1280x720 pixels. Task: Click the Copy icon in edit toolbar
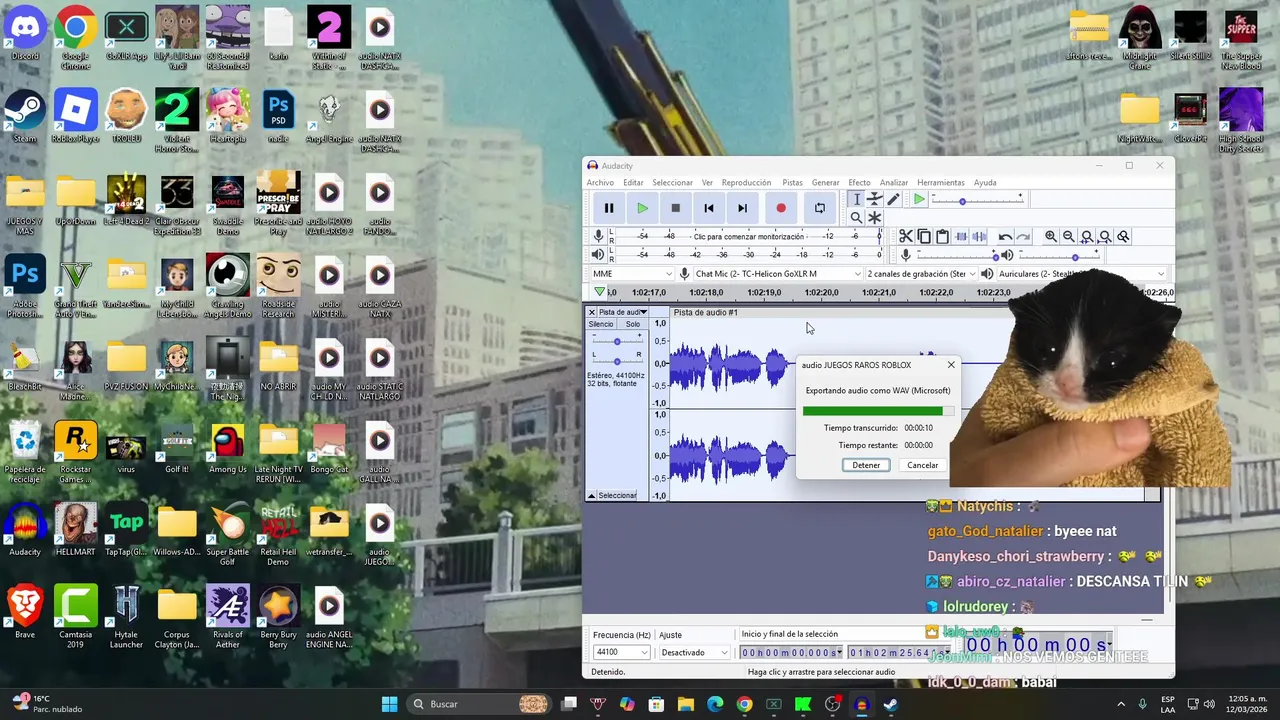(x=924, y=236)
